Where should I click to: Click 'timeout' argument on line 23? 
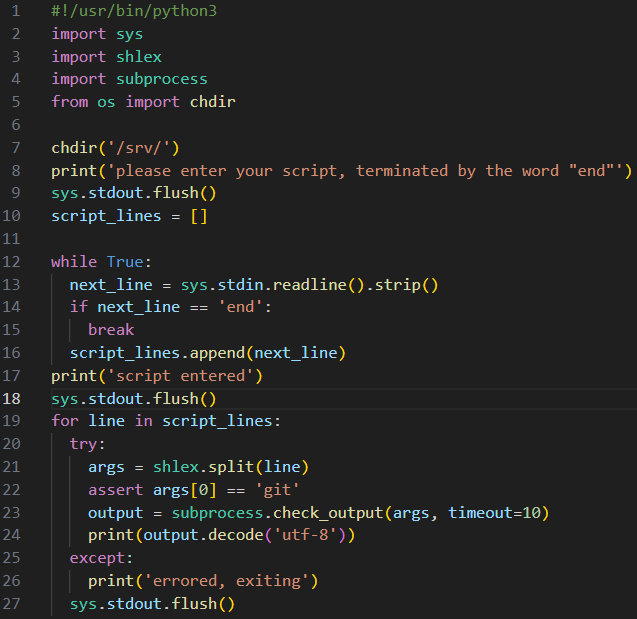click(x=480, y=513)
